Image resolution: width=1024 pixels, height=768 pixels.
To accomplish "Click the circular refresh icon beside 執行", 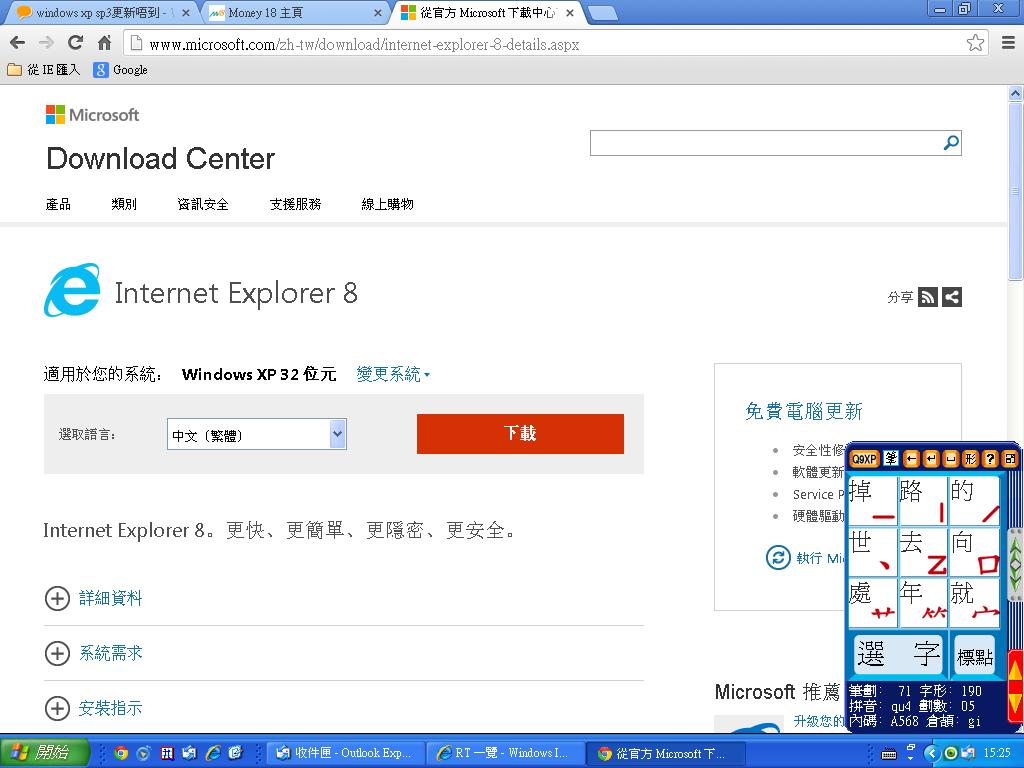I will pos(778,558).
